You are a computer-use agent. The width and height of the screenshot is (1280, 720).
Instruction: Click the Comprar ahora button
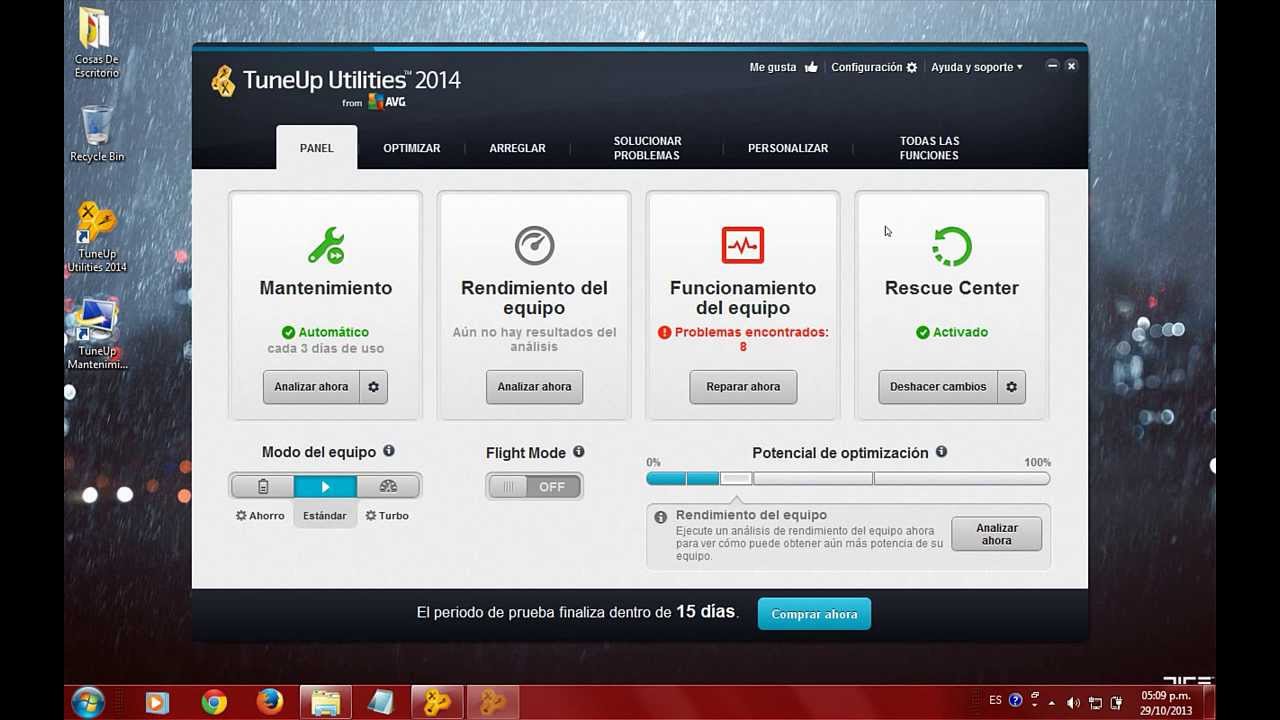point(814,613)
